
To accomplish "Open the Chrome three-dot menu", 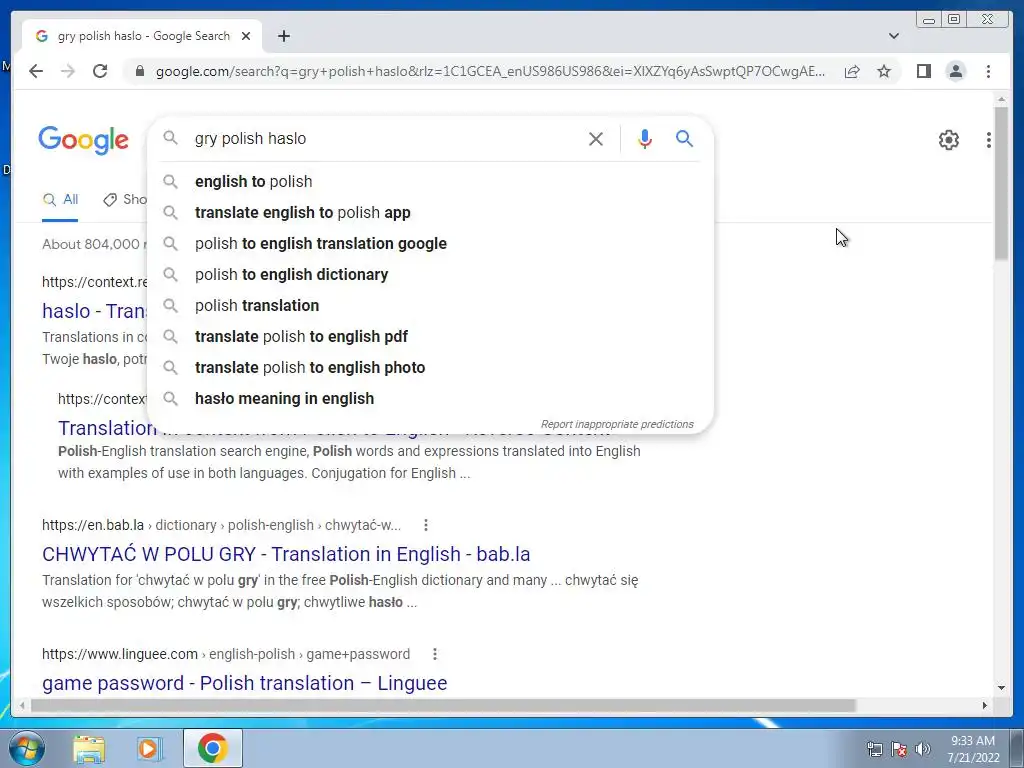I will click(x=988, y=71).
